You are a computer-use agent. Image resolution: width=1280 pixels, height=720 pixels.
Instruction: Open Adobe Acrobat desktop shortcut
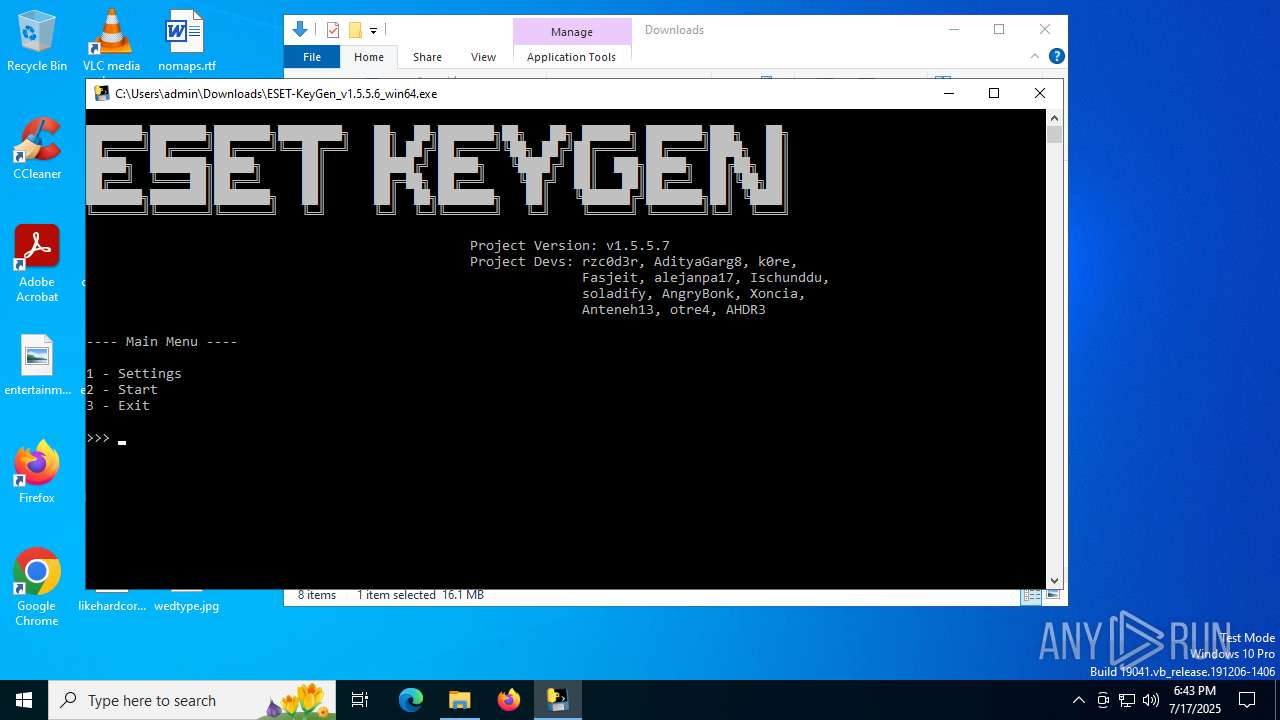(x=37, y=264)
